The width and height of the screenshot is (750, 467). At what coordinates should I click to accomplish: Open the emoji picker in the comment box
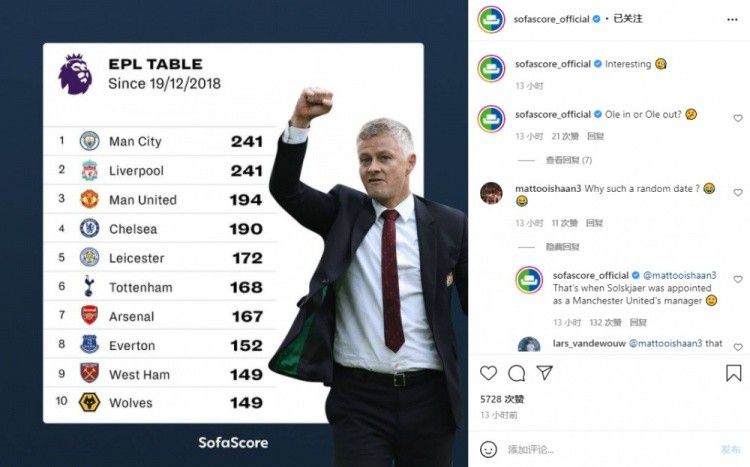(490, 449)
